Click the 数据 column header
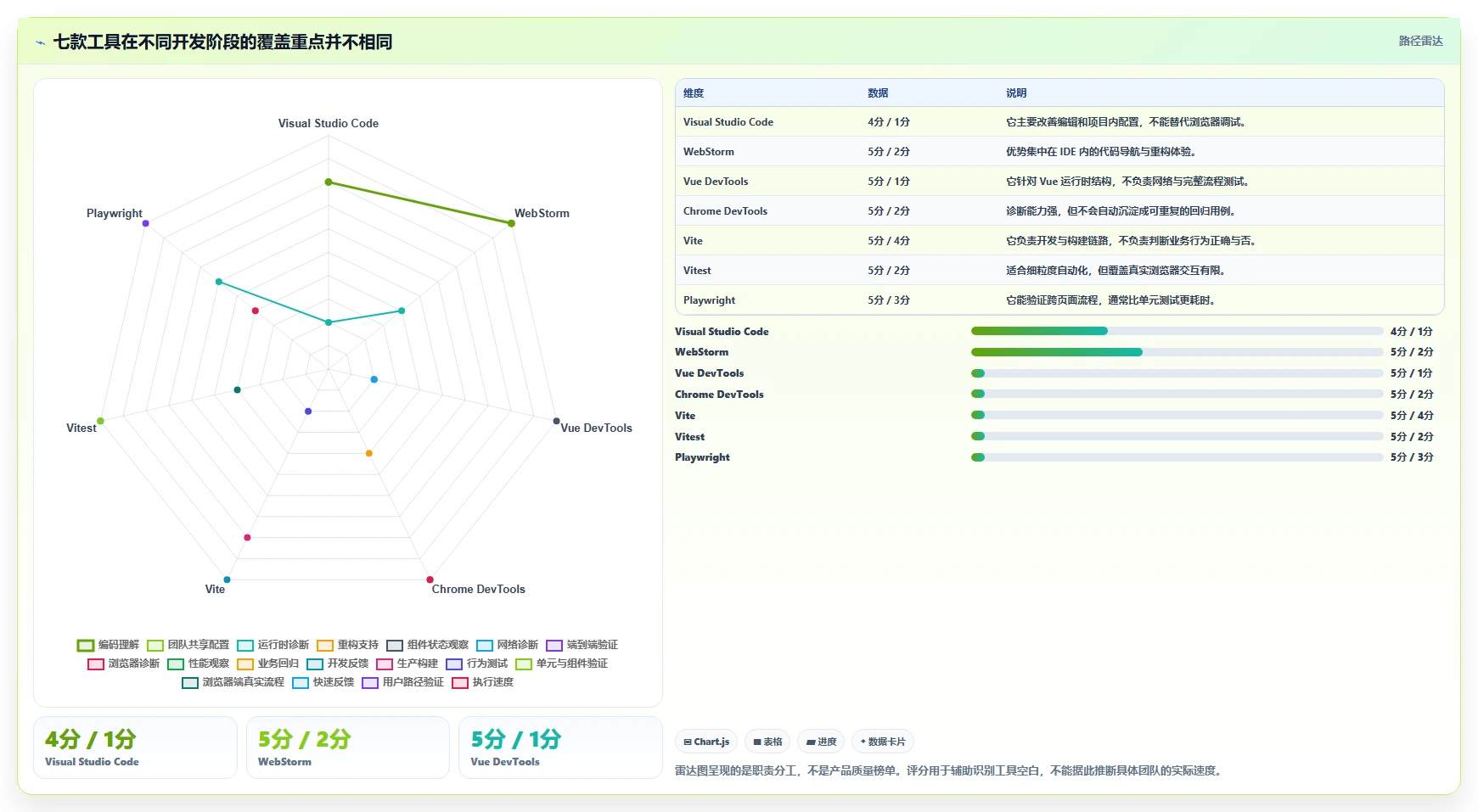 (x=878, y=93)
